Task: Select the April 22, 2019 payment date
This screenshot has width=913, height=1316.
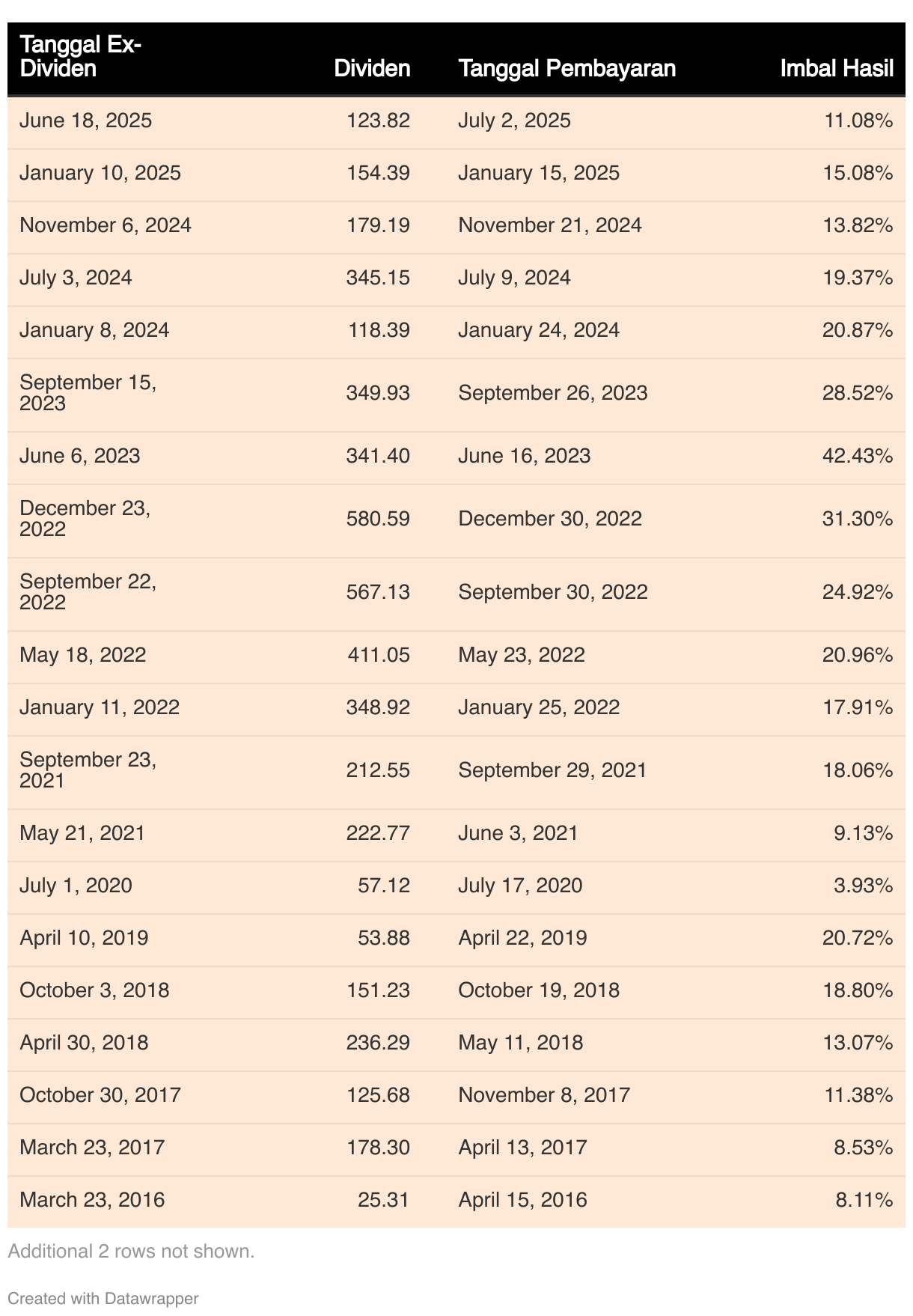Action: [522, 938]
